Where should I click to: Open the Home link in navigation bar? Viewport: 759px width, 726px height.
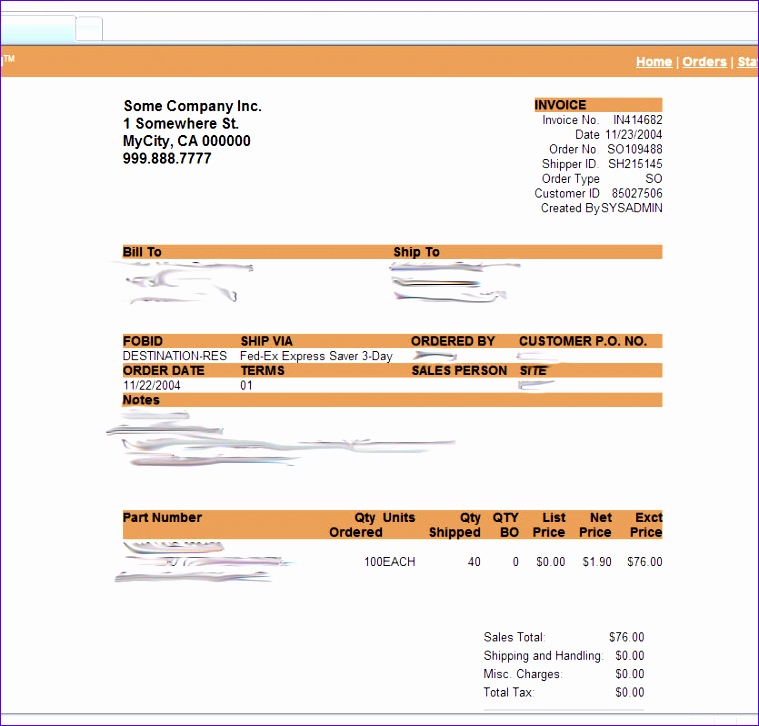(x=653, y=62)
